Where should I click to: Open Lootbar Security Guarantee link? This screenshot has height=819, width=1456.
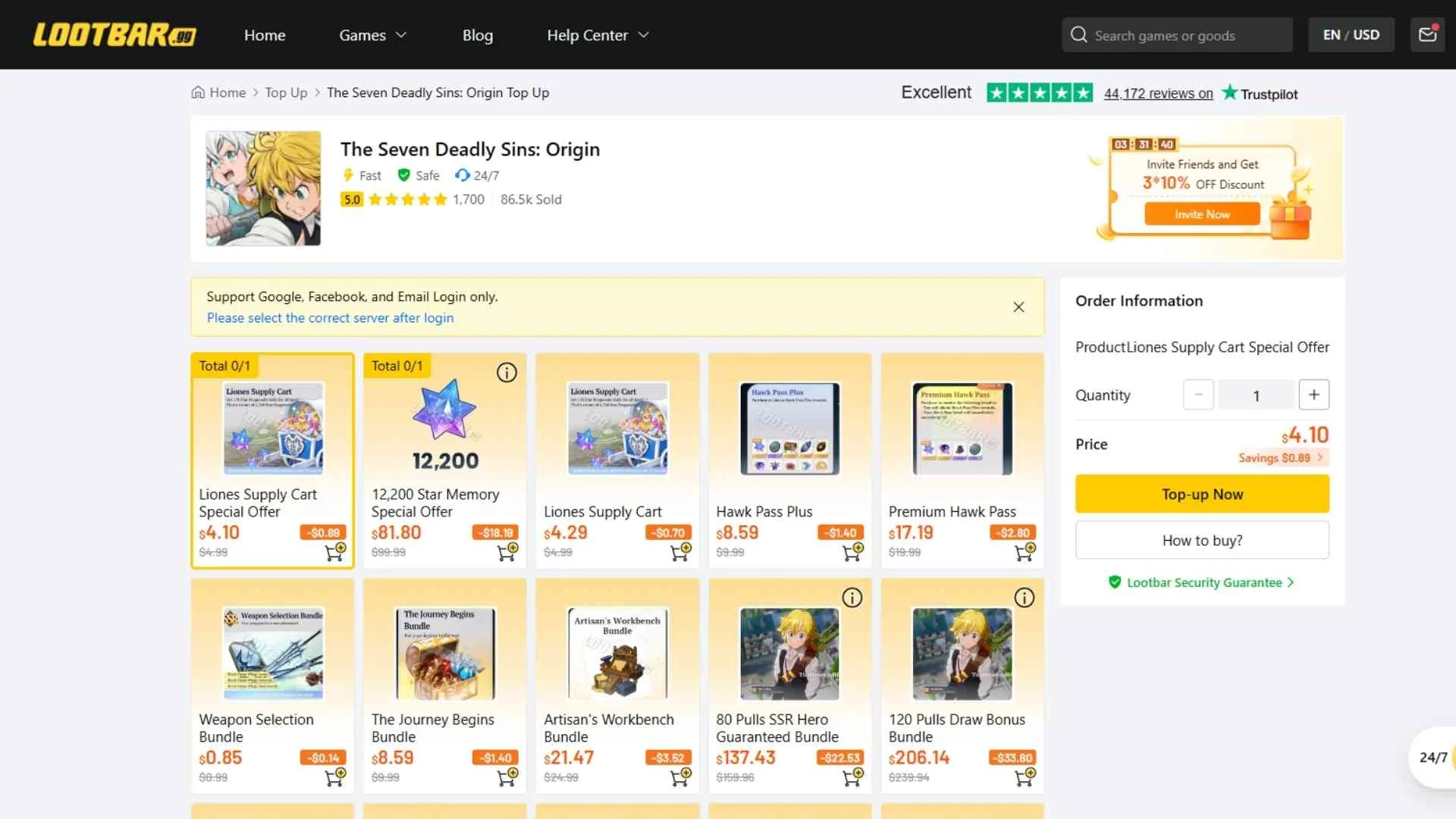1203,582
